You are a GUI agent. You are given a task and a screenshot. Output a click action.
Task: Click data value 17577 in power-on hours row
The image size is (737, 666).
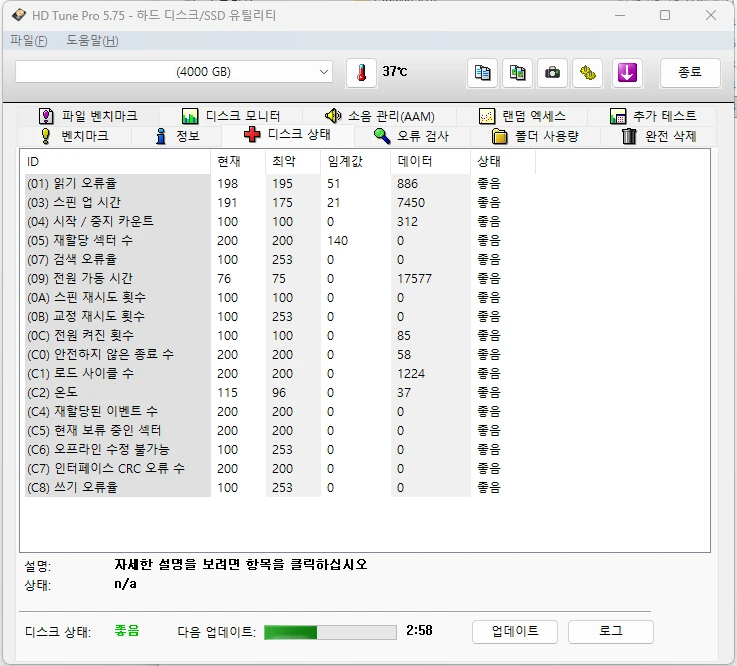(x=414, y=279)
